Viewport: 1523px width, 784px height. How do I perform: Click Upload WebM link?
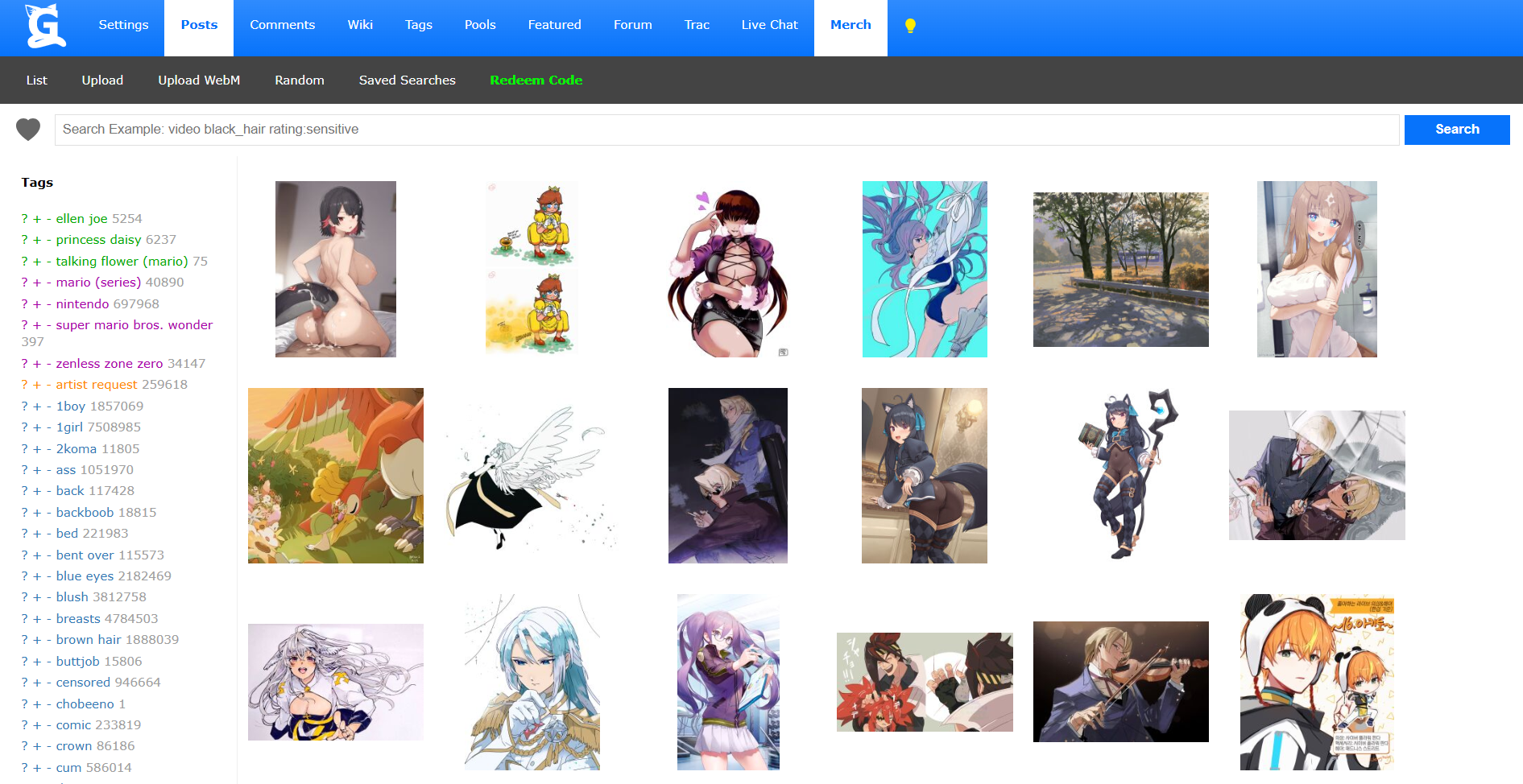[199, 80]
